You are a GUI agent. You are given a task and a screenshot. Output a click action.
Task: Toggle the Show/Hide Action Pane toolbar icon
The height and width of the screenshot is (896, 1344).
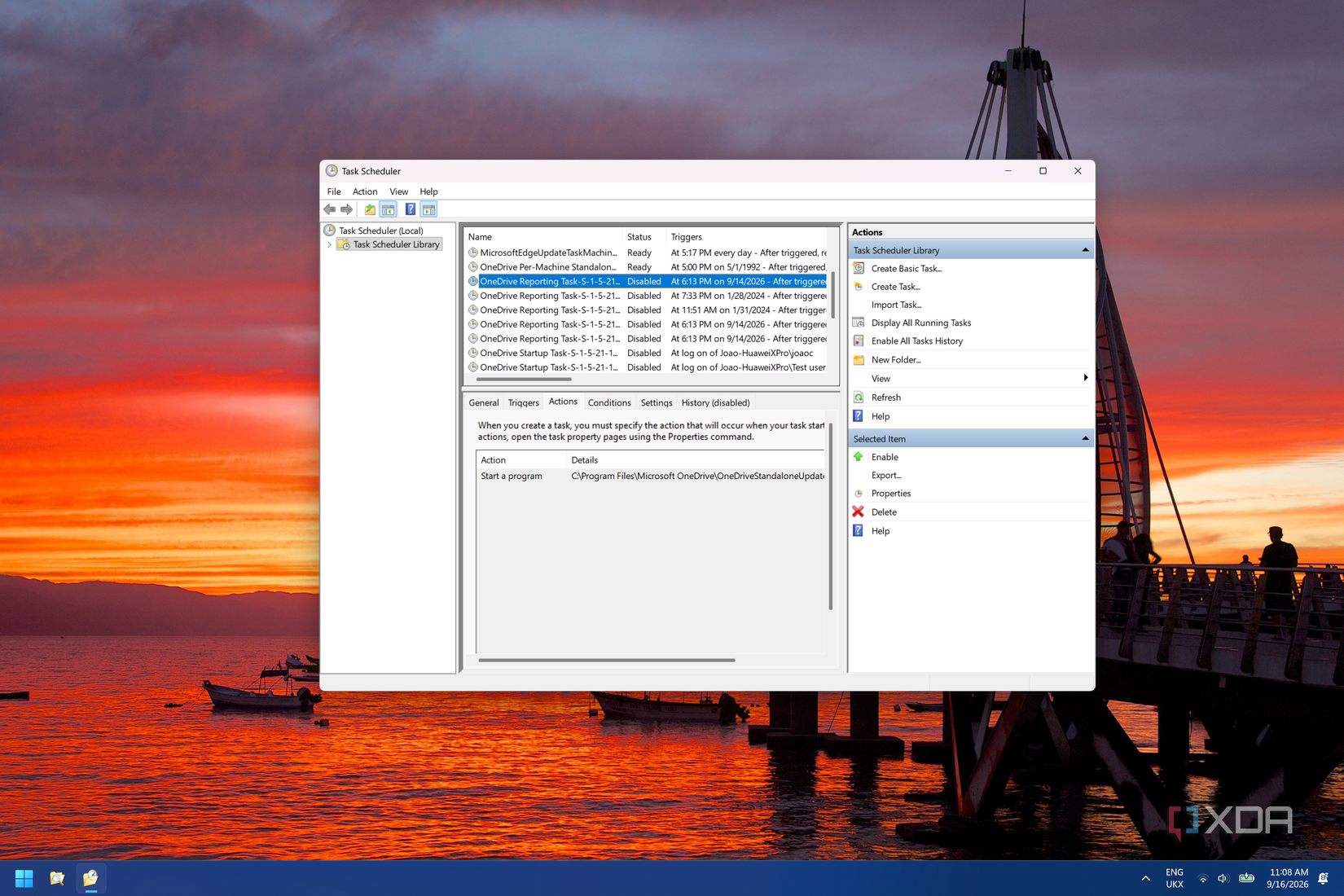pos(428,209)
